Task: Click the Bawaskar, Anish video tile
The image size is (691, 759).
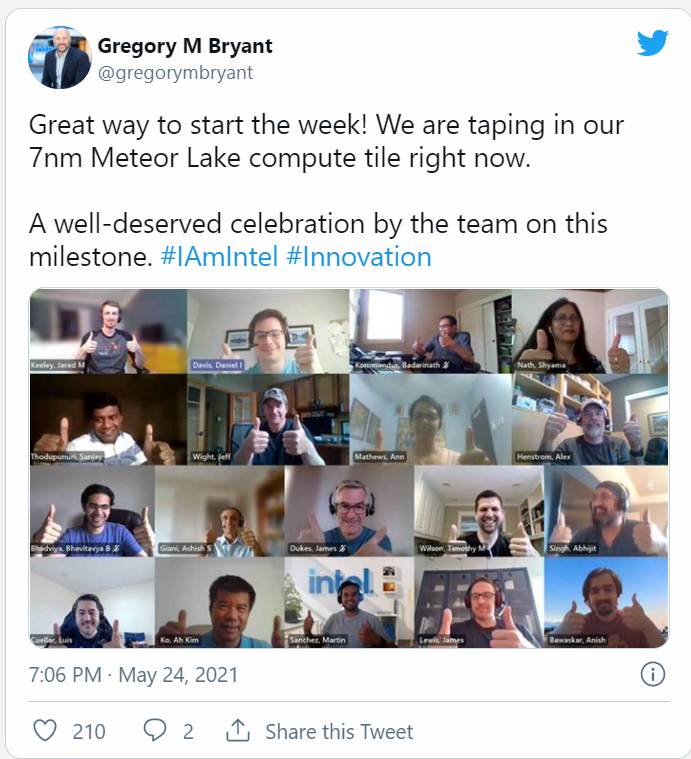Action: pos(606,602)
